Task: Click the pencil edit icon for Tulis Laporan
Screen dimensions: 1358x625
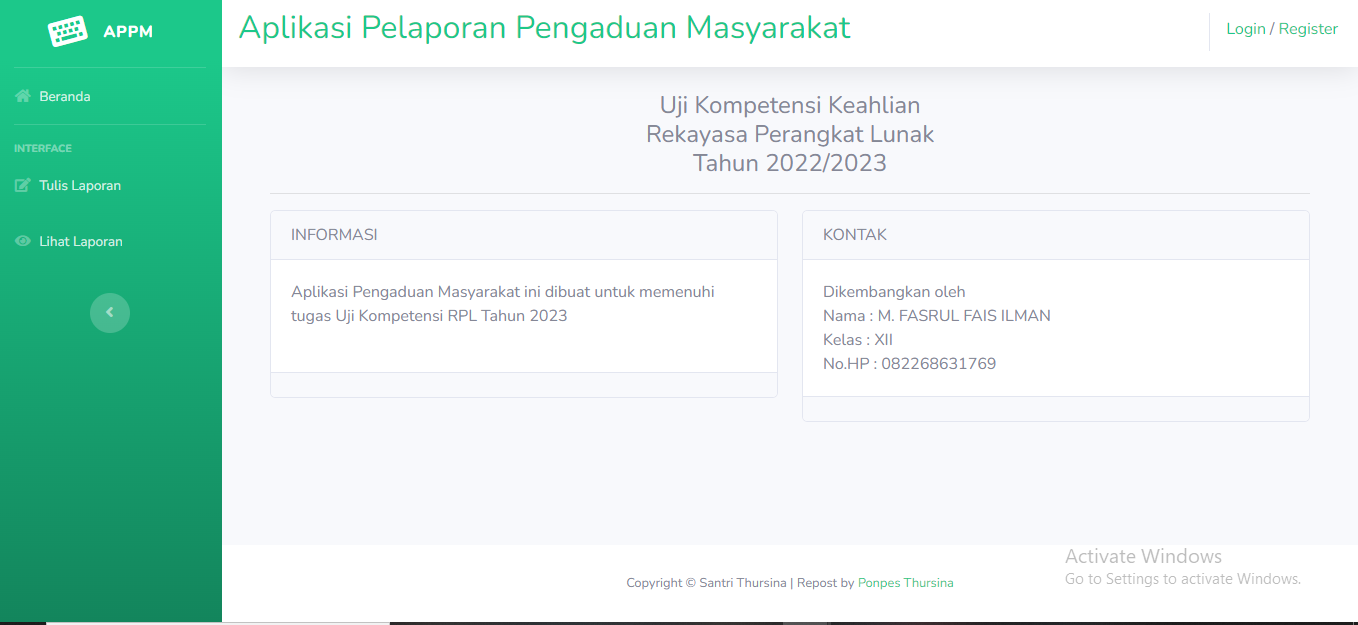Action: [x=23, y=186]
